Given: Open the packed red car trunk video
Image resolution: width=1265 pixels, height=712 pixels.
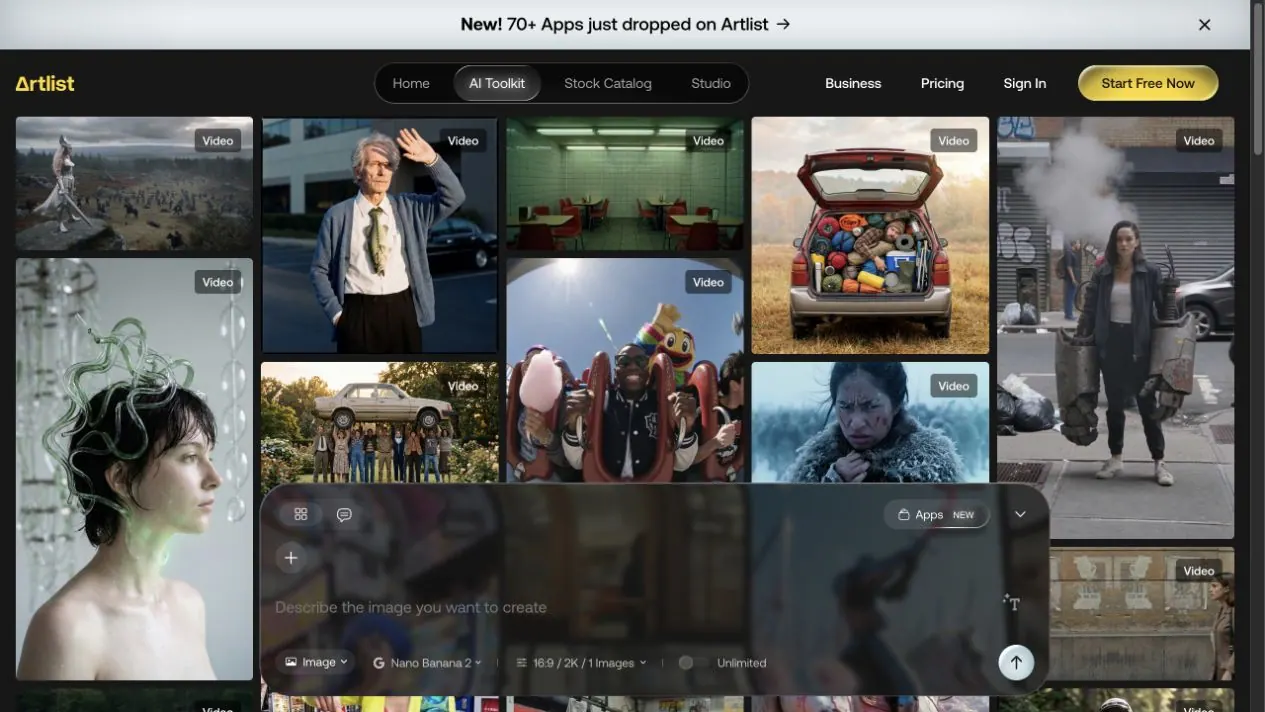Looking at the screenshot, I should pos(870,235).
